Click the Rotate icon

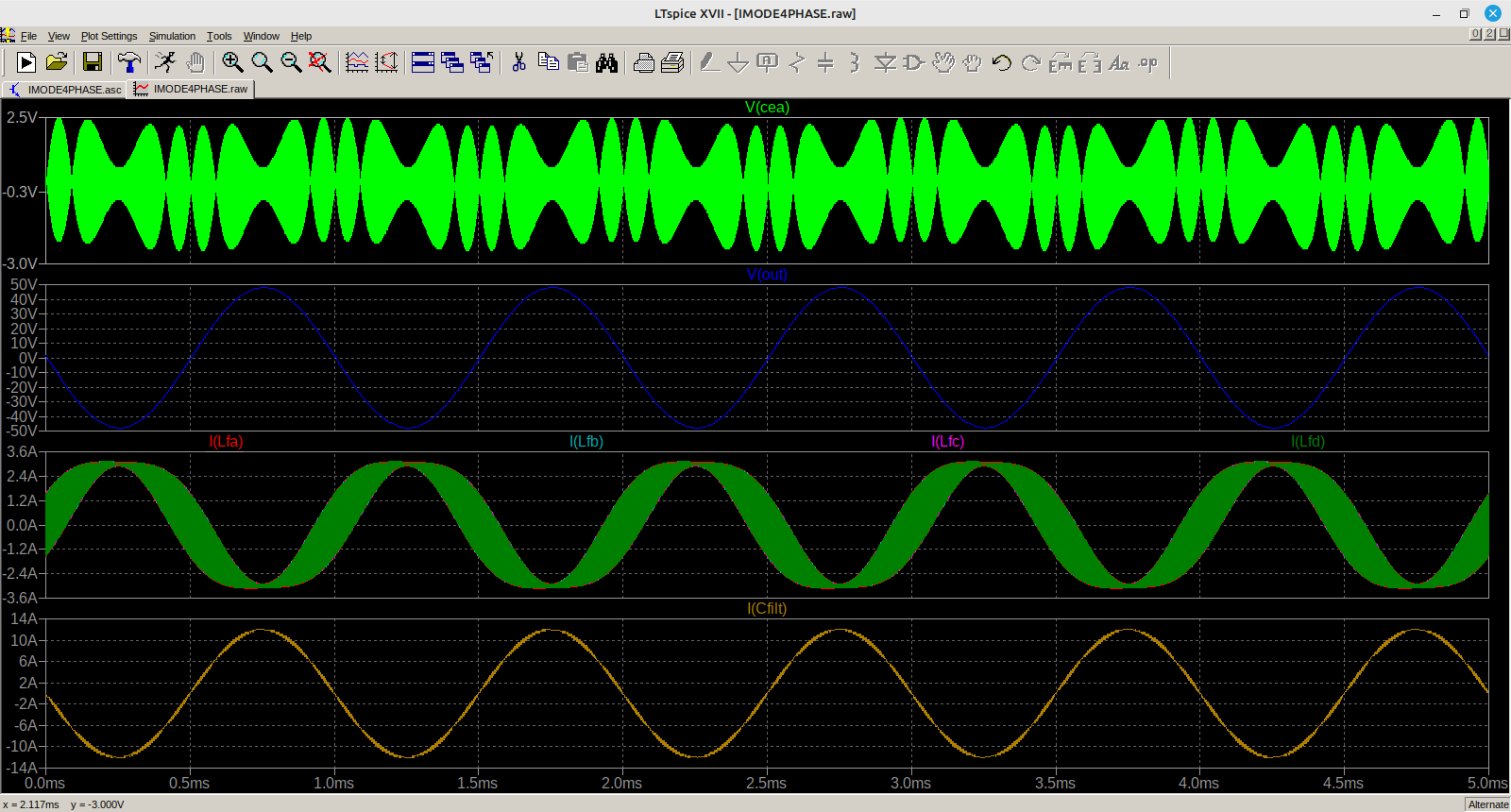[x=1061, y=62]
